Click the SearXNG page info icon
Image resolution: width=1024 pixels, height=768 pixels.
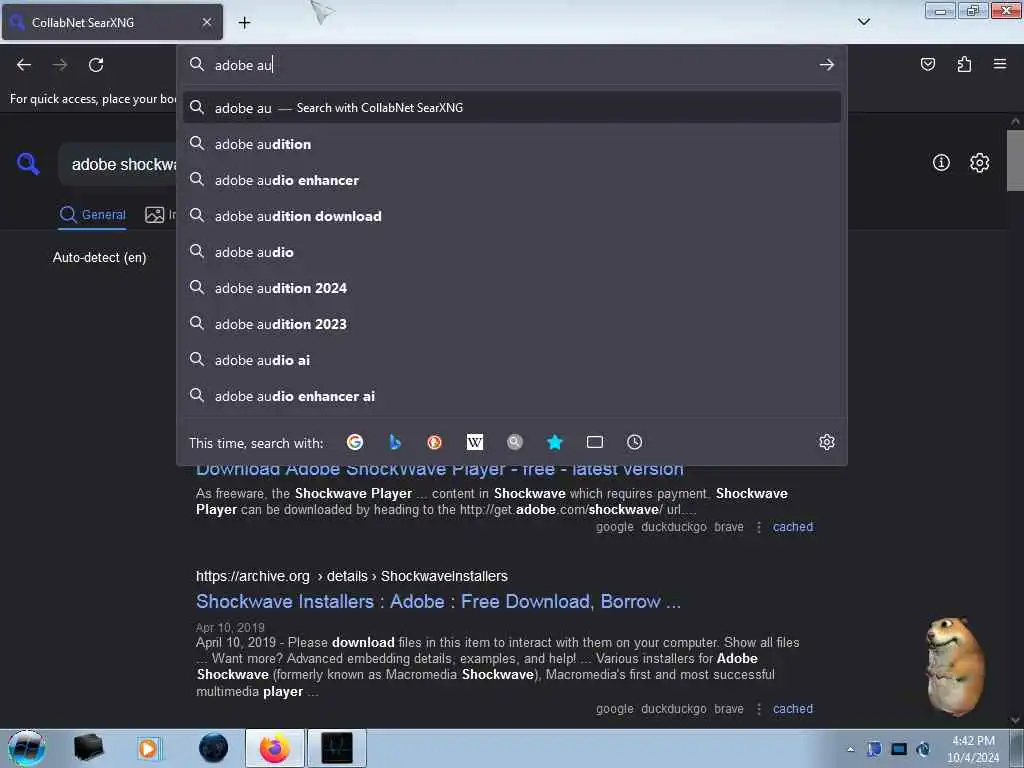(x=941, y=163)
